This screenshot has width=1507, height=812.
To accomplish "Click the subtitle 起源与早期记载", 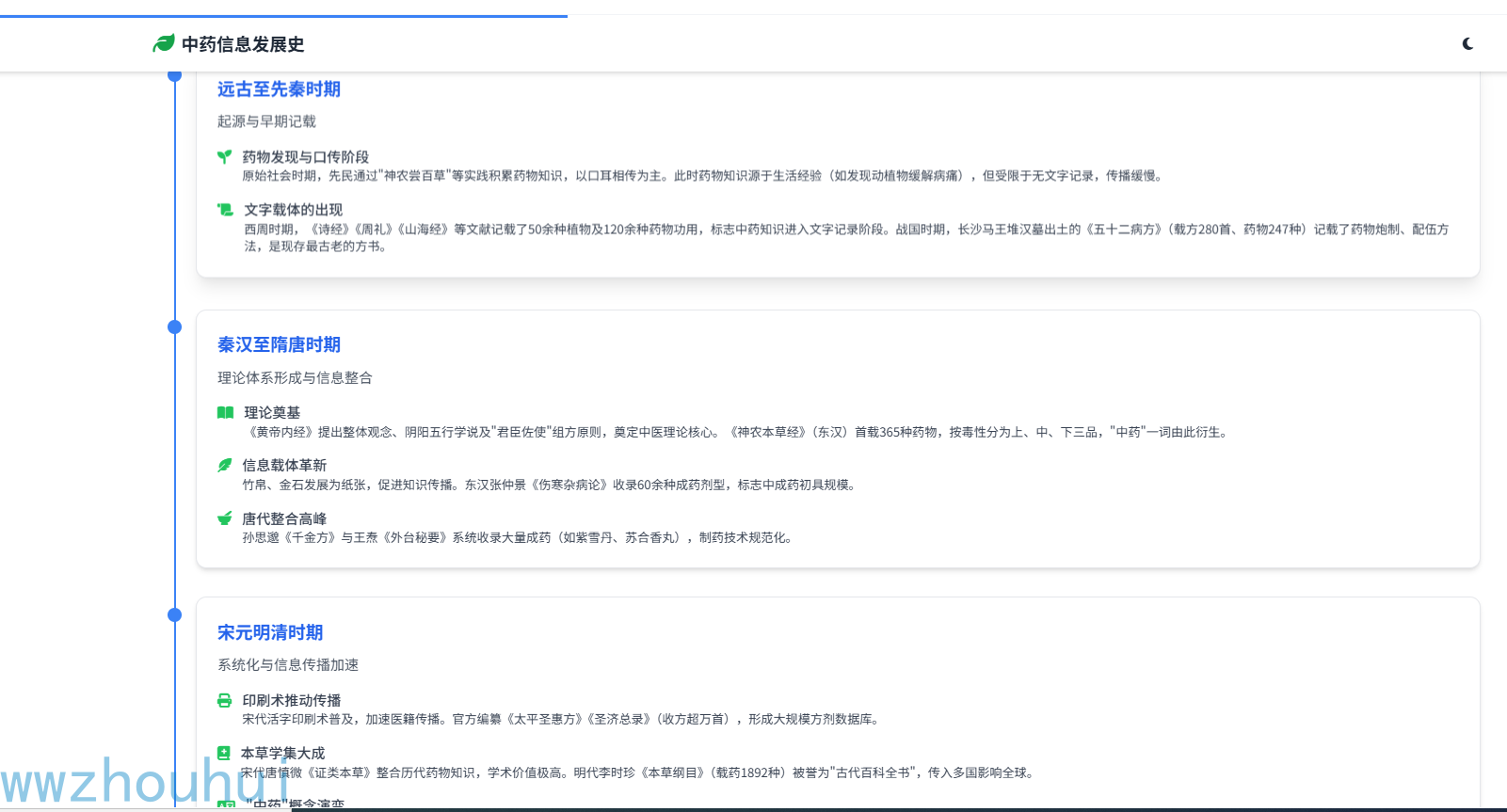I will (266, 121).
